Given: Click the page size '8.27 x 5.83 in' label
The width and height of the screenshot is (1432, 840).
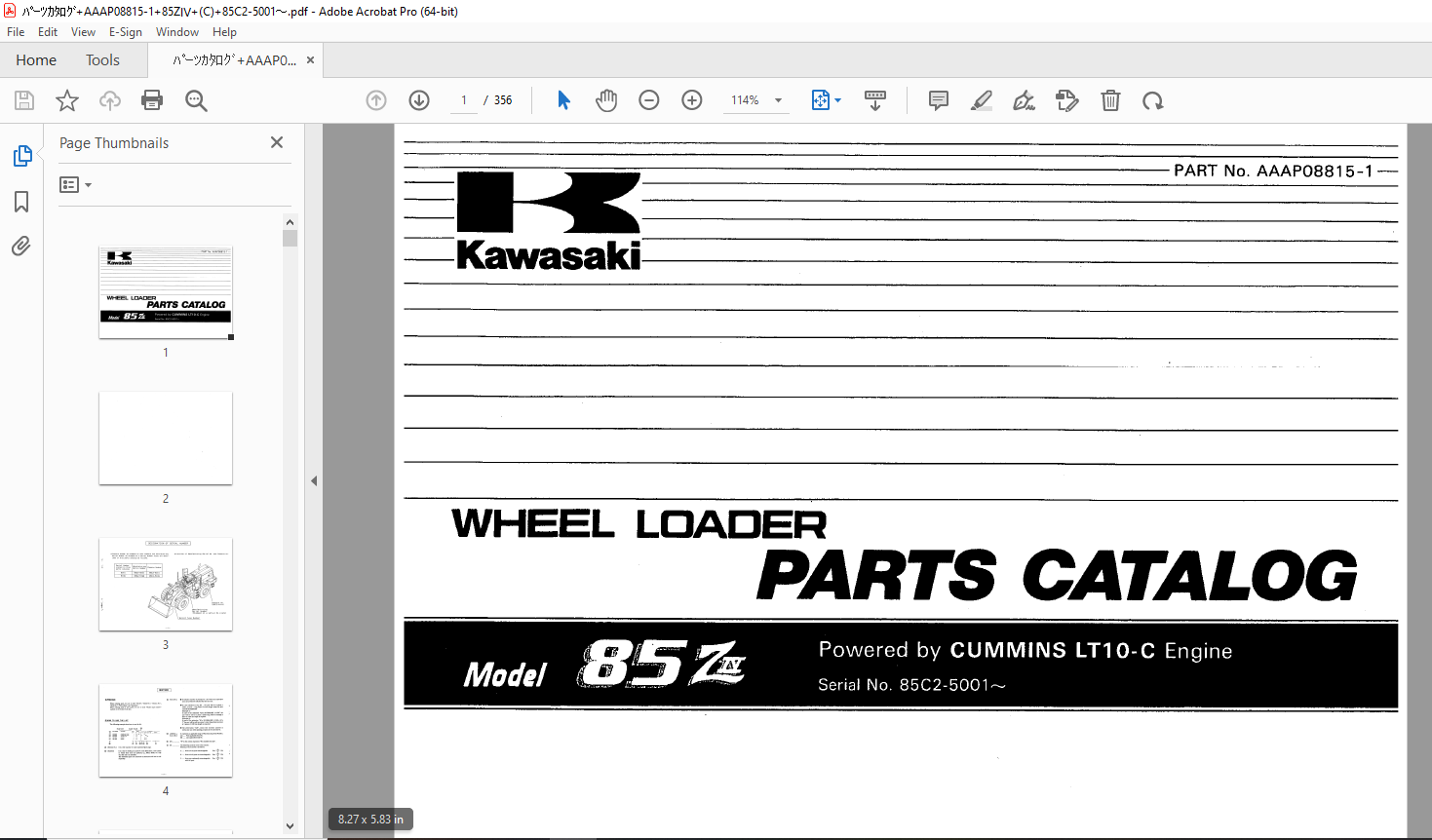Looking at the screenshot, I should pos(370,820).
